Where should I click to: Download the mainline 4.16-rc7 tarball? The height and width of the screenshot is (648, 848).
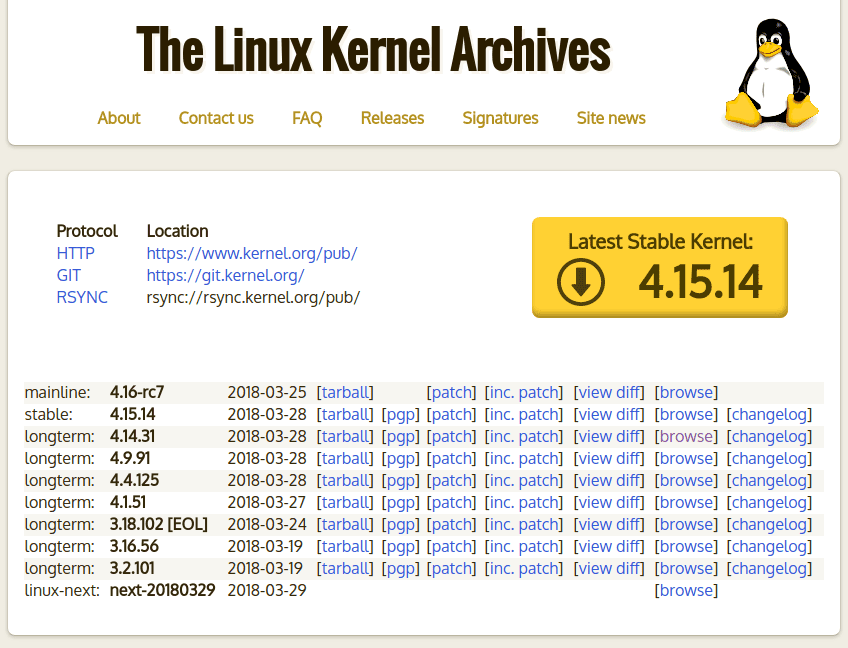tap(345, 392)
